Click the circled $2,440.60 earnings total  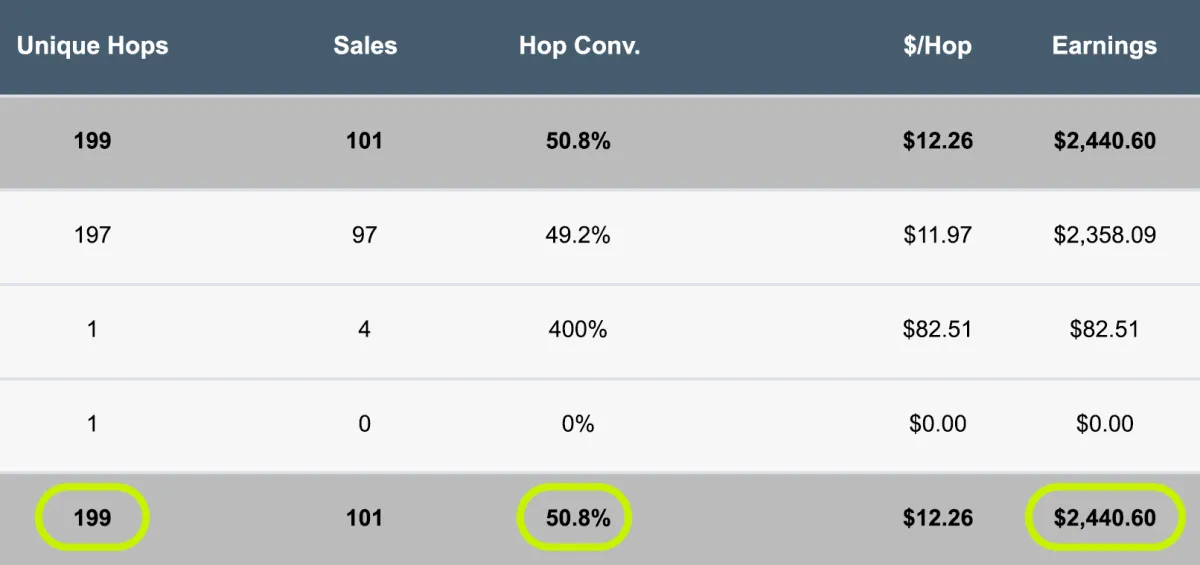(1104, 518)
